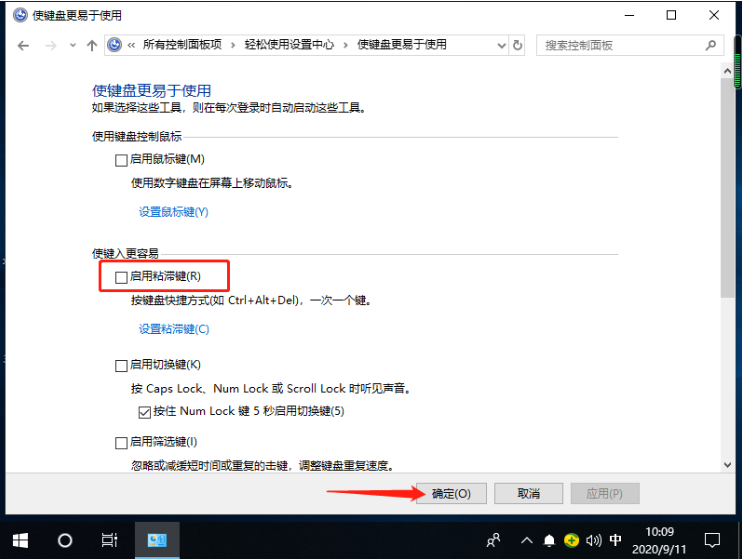Minimize the window

pyautogui.click(x=629, y=15)
